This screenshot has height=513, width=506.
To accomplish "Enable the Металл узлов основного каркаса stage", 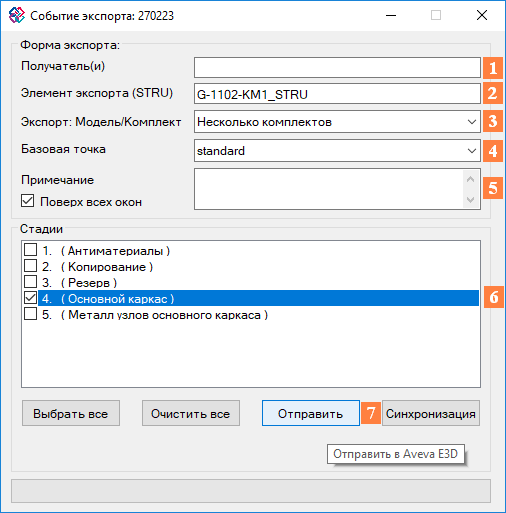I will [x=30, y=314].
